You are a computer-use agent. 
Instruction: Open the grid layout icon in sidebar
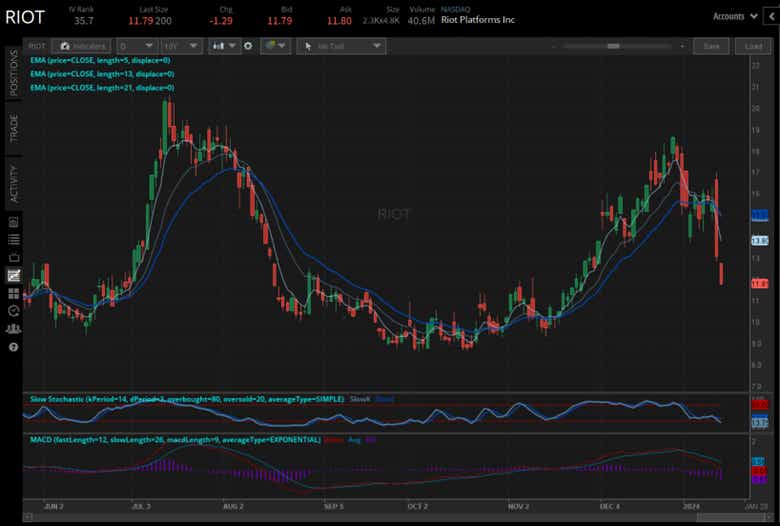click(x=14, y=293)
